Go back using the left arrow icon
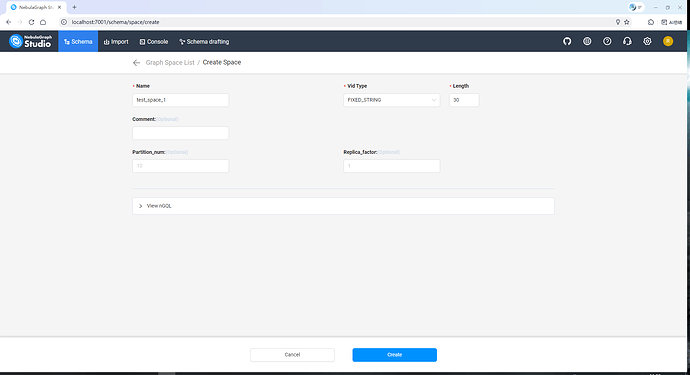 pos(136,62)
